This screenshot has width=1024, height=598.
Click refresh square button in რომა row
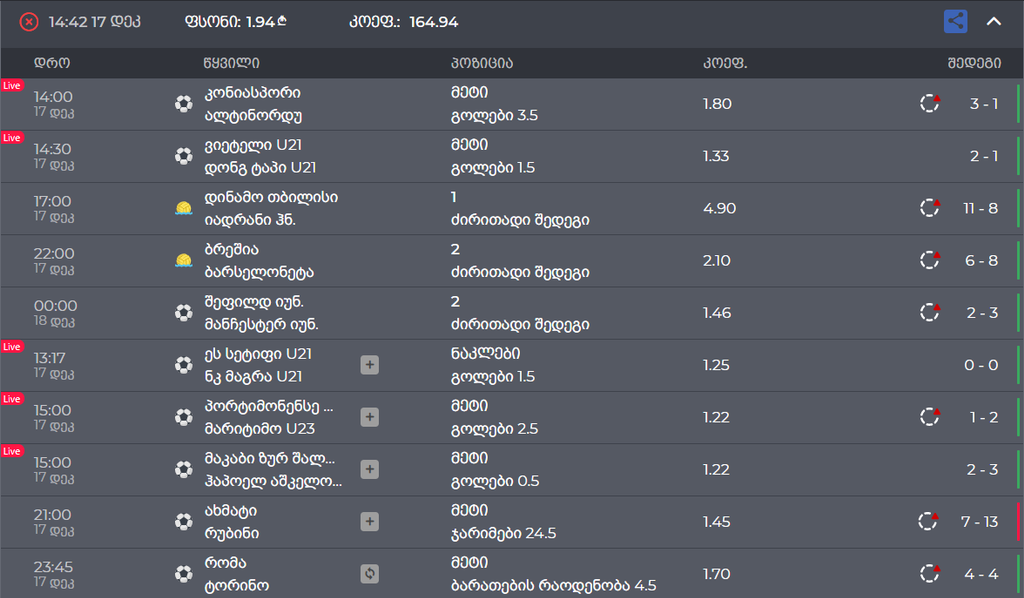[370, 574]
